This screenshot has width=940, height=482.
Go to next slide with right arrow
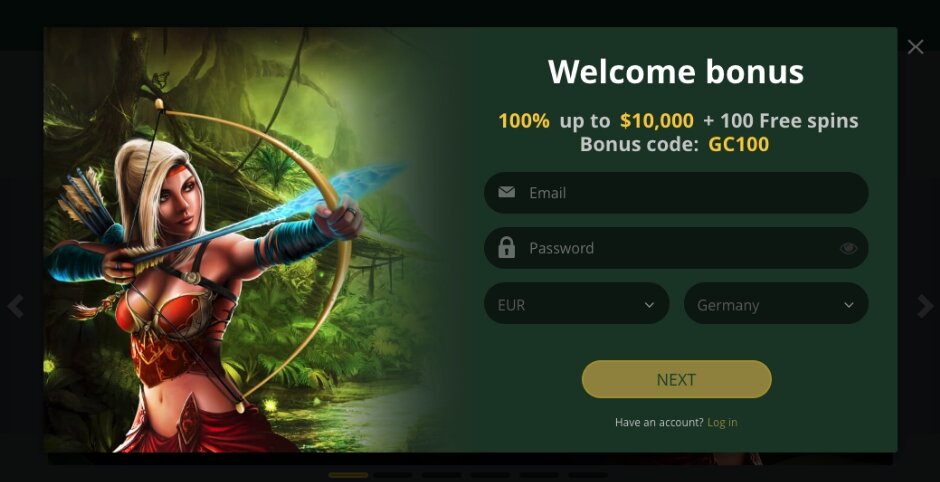[x=925, y=306]
